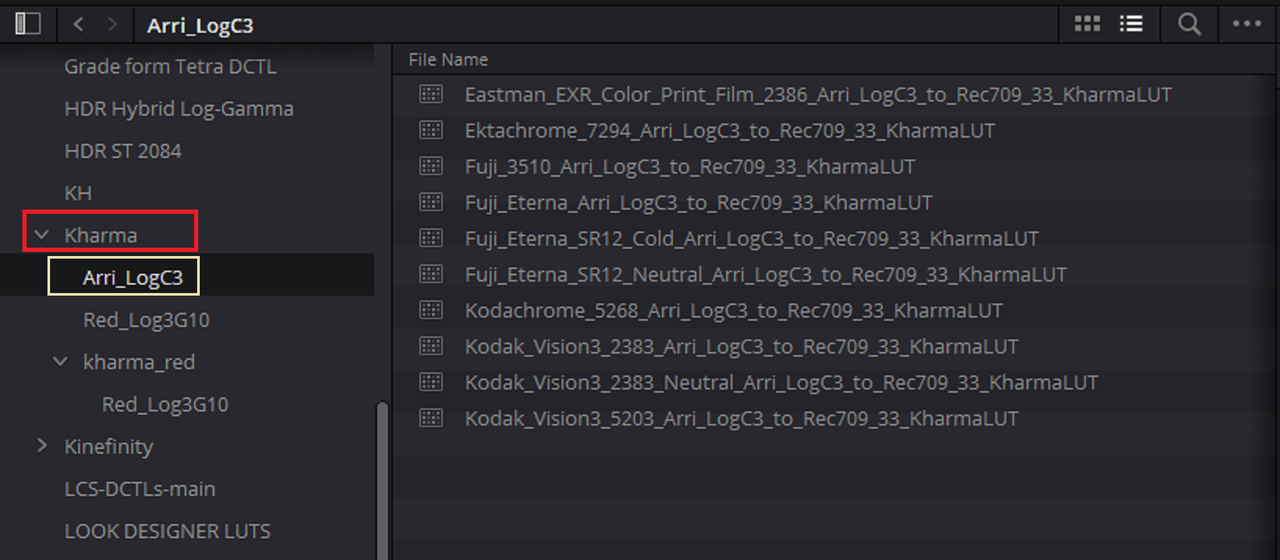This screenshot has height=560, width=1280.
Task: Select the kharma_red subfolder label
Action: click(x=139, y=362)
